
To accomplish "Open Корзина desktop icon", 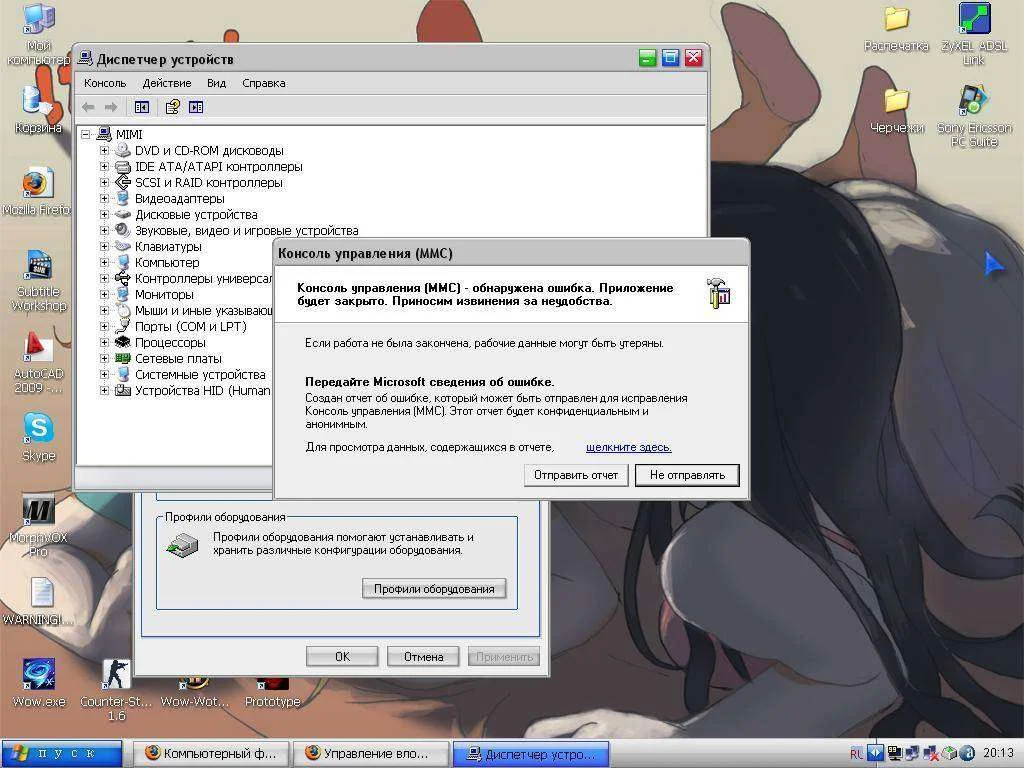I will (x=38, y=110).
